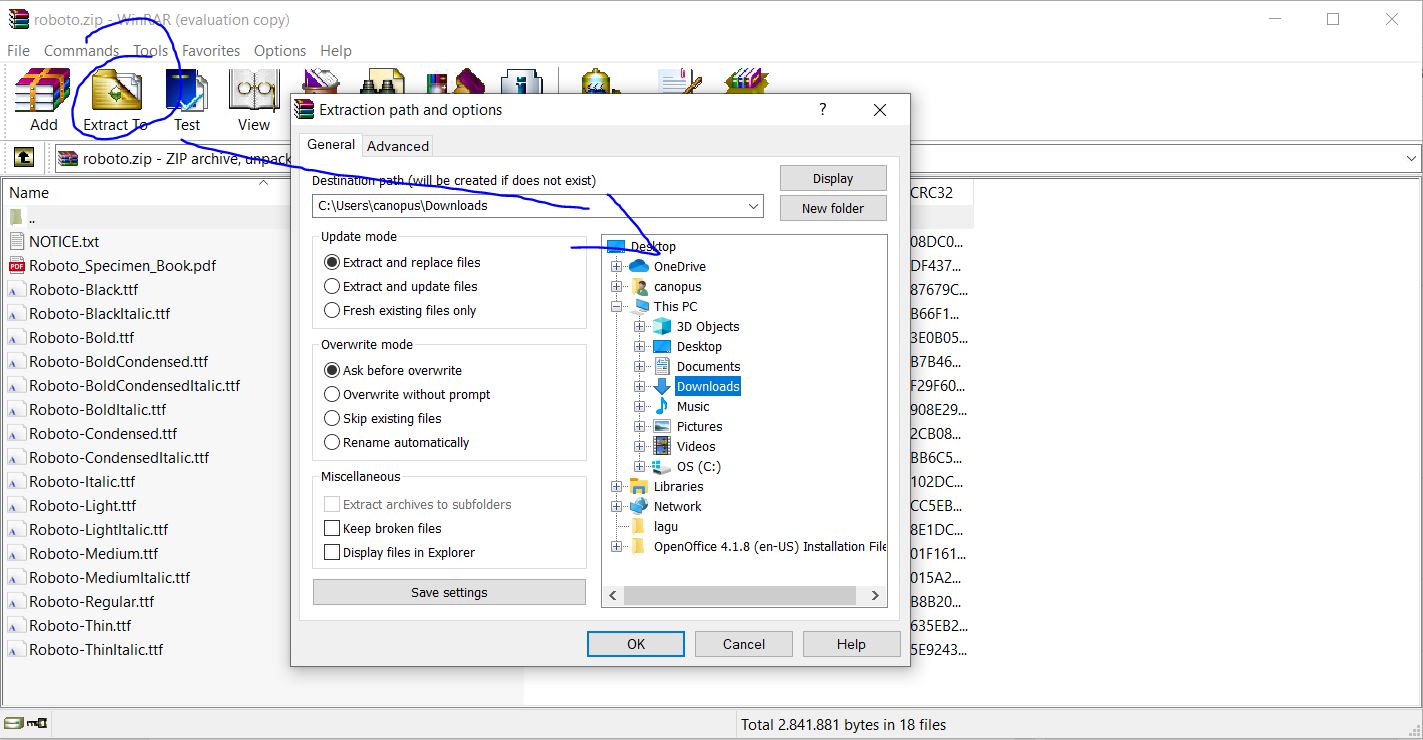
Task: Collapse the This PC tree node
Action: click(x=617, y=307)
